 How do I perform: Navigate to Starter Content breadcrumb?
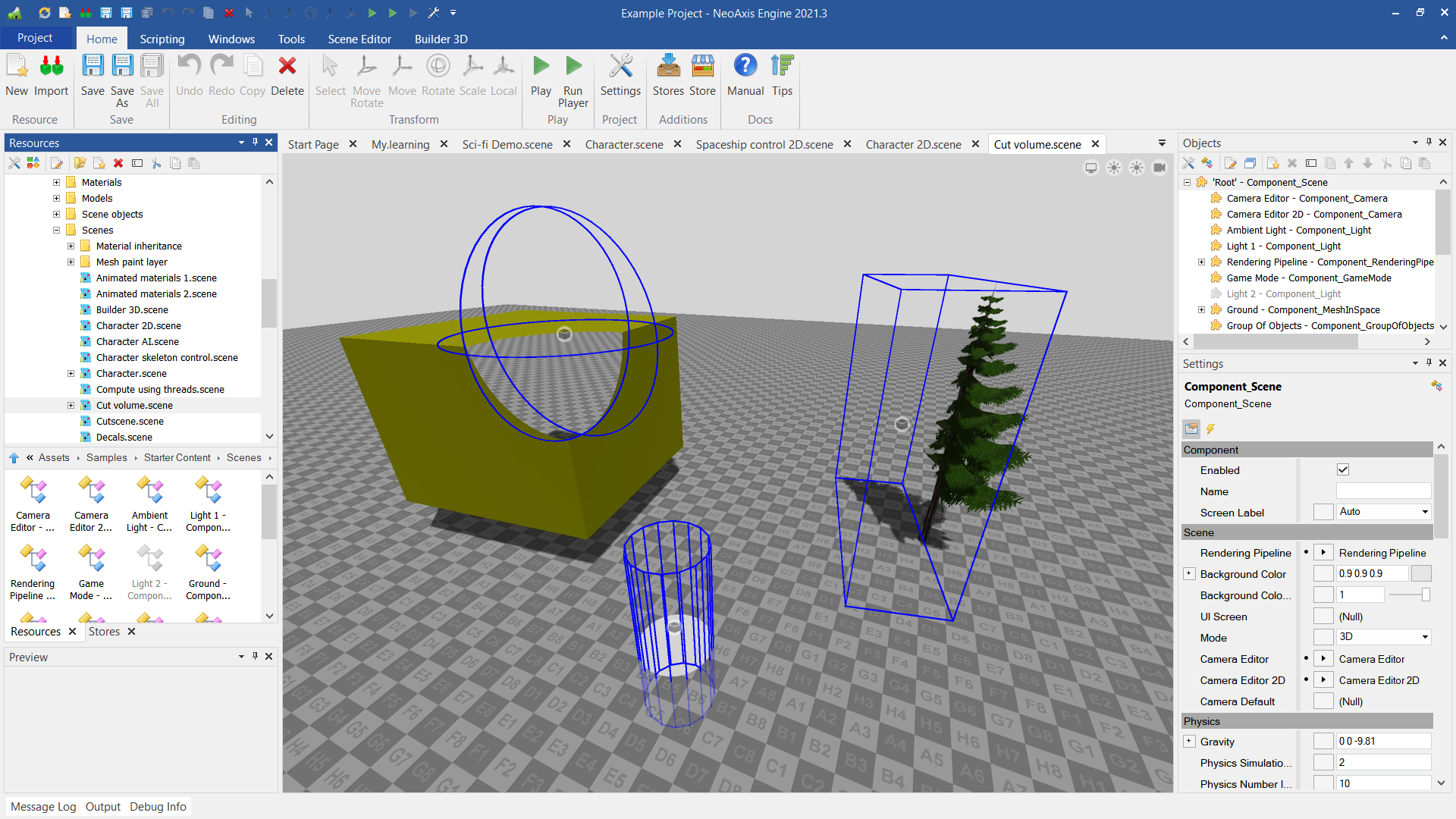tap(177, 457)
